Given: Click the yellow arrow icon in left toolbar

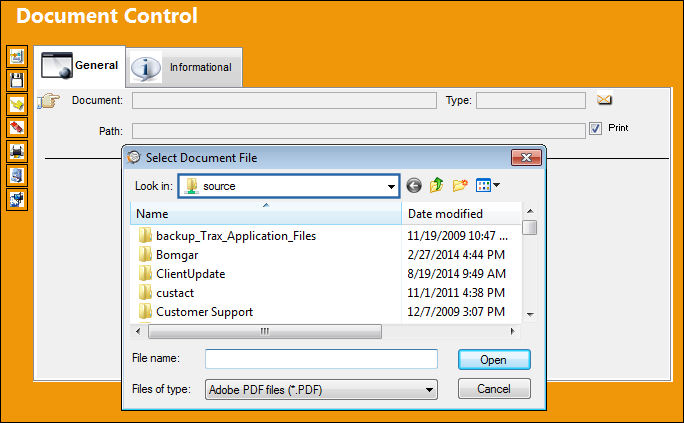Looking at the screenshot, I should (17, 104).
